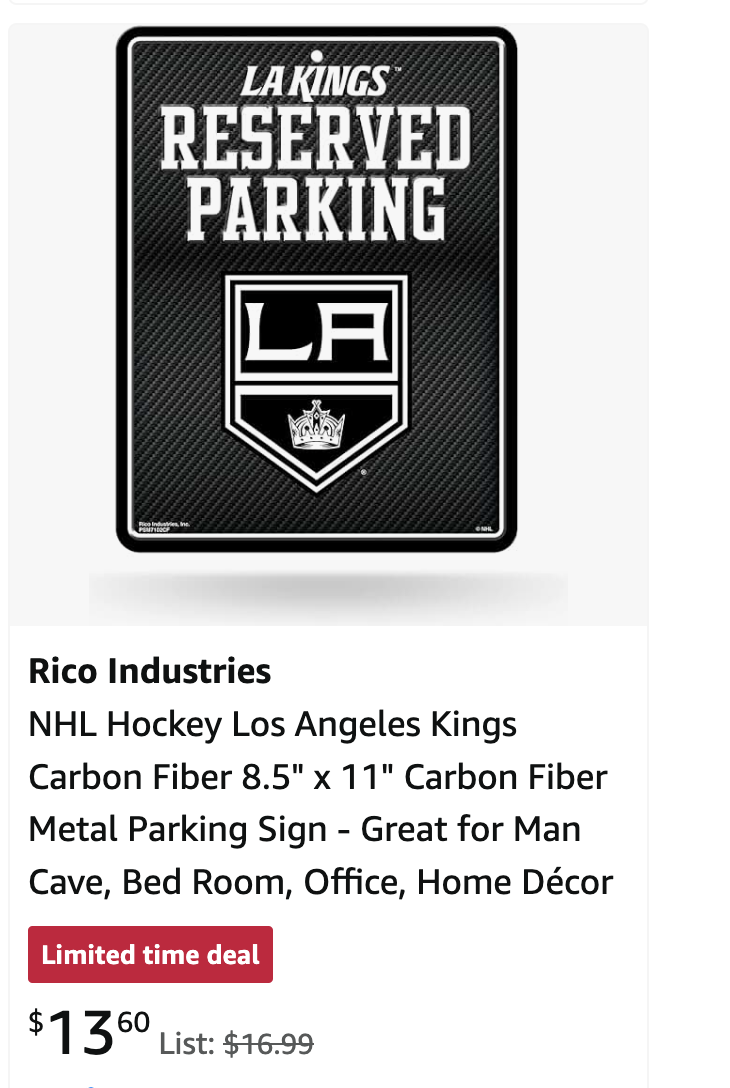The height and width of the screenshot is (1088, 730).
Task: Click the shadow area below the sign image
Action: click(328, 593)
